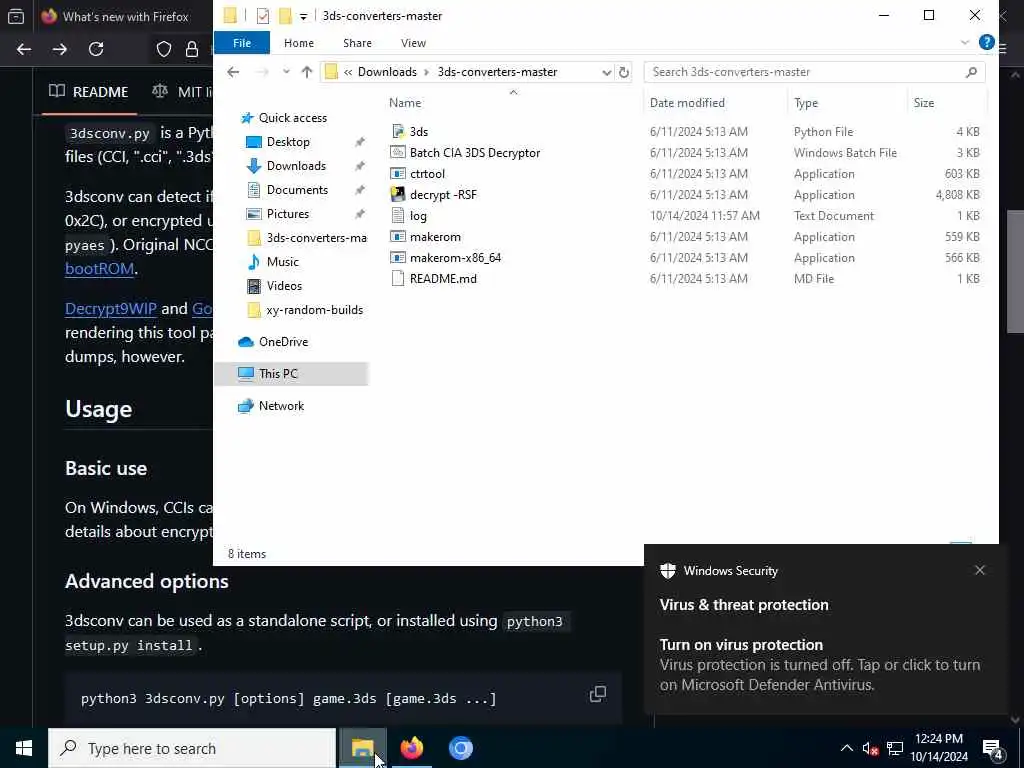This screenshot has height=768, width=1024.
Task: Open Quick access in navigation pane
Action: (293, 118)
